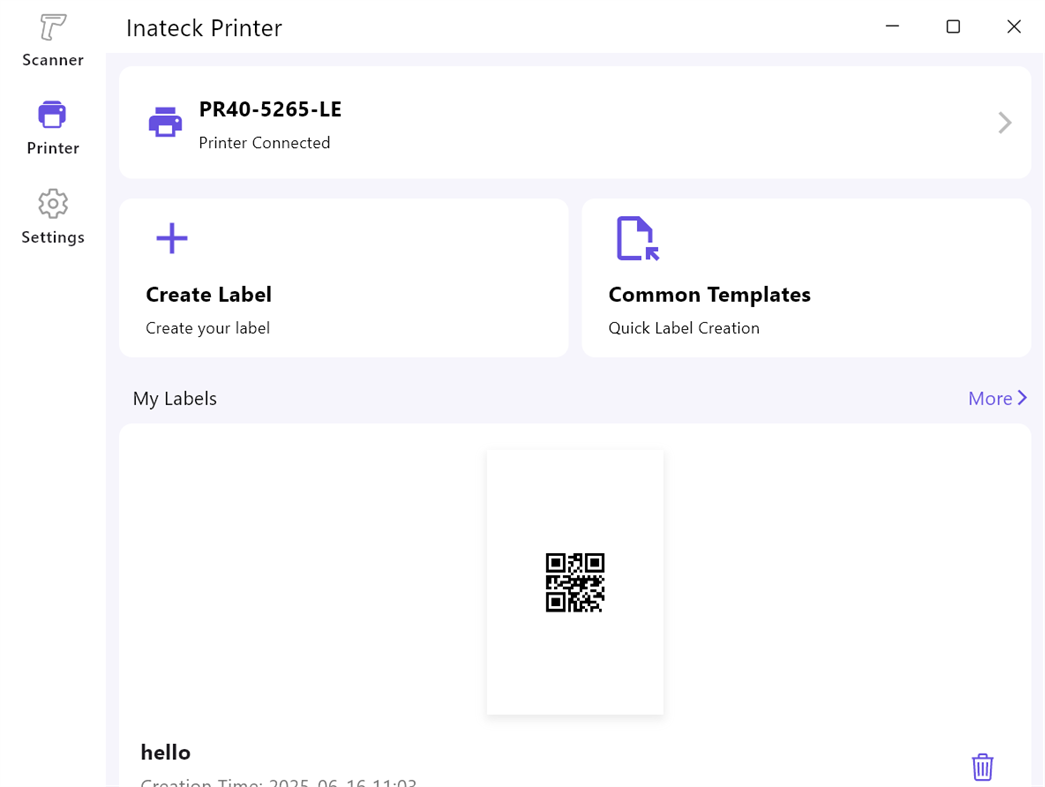Image resolution: width=1045 pixels, height=787 pixels.
Task: Click the Settings sidebar label
Action: pos(53,237)
